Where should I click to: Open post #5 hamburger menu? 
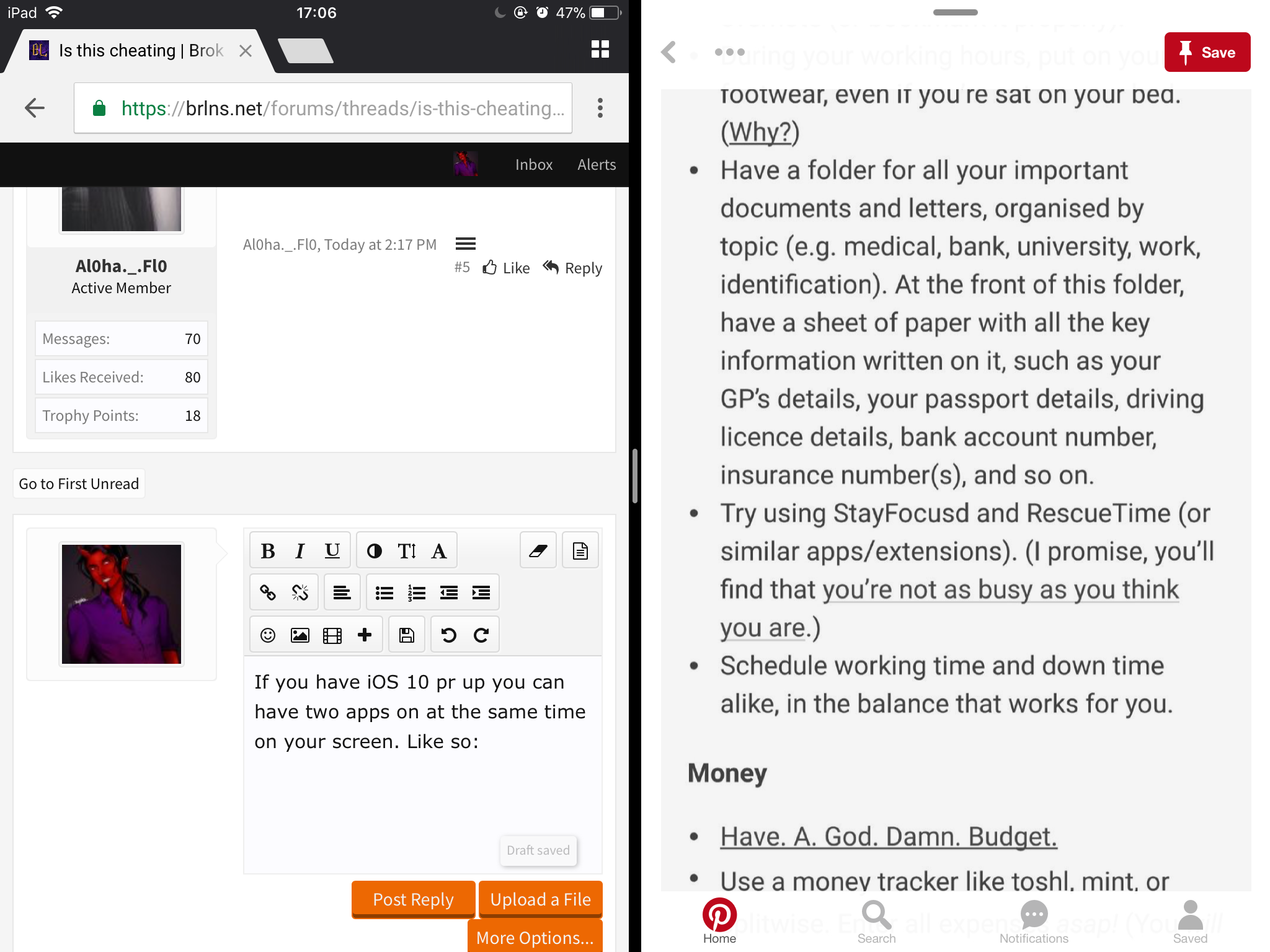(x=466, y=244)
